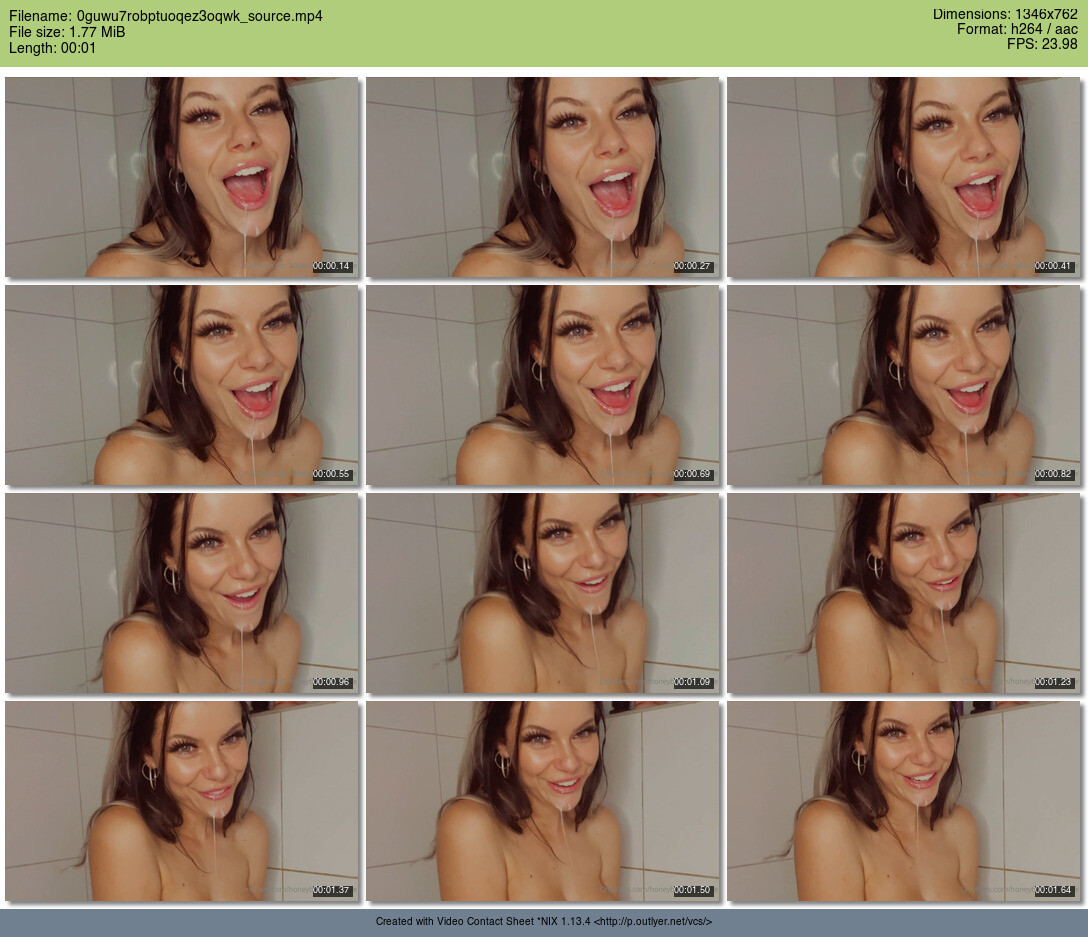Viewport: 1088px width, 937px height.
Task: Click the Length 00:01 label
Action: 52,48
